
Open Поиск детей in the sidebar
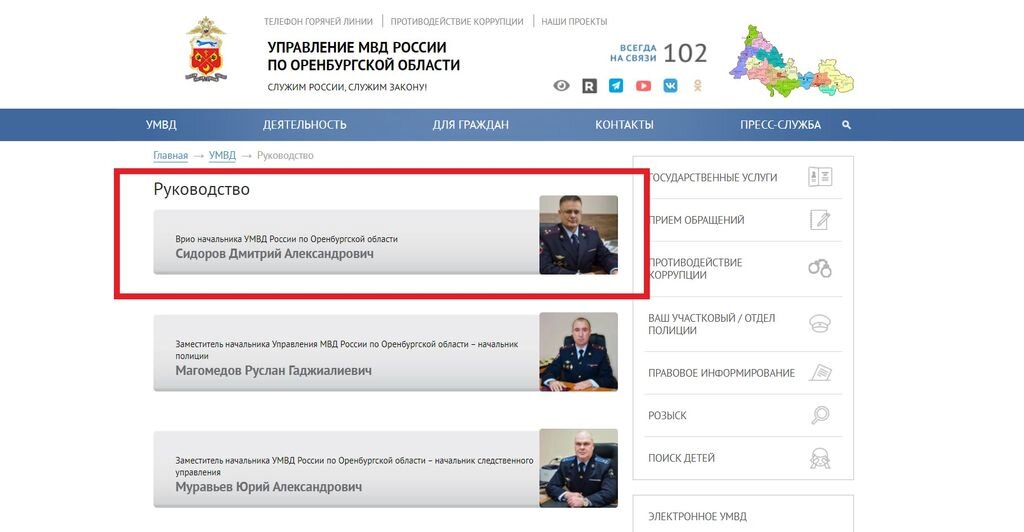681,458
